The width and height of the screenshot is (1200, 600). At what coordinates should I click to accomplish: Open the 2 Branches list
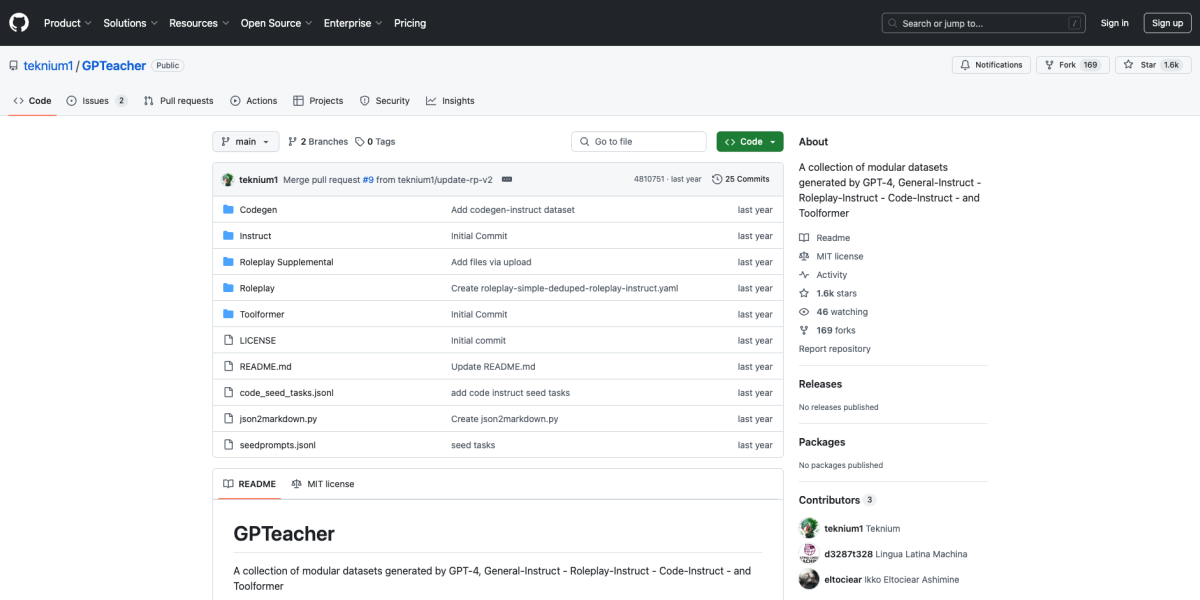(318, 142)
